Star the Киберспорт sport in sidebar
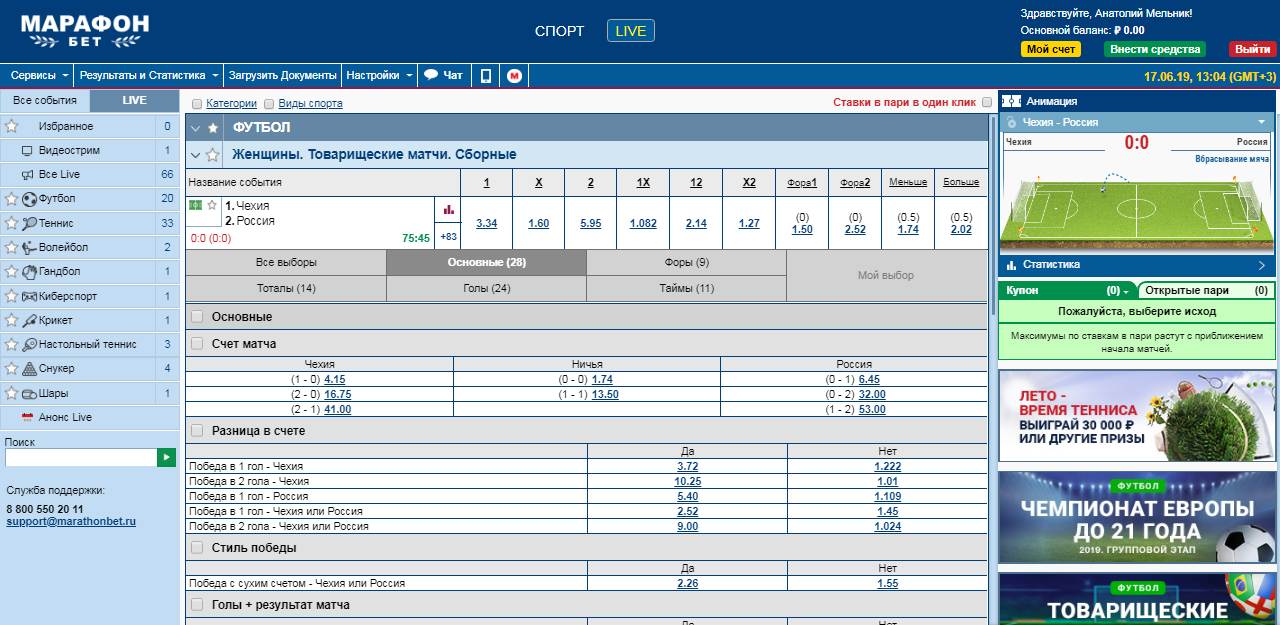Viewport: 1280px width, 625px height. click(12, 296)
